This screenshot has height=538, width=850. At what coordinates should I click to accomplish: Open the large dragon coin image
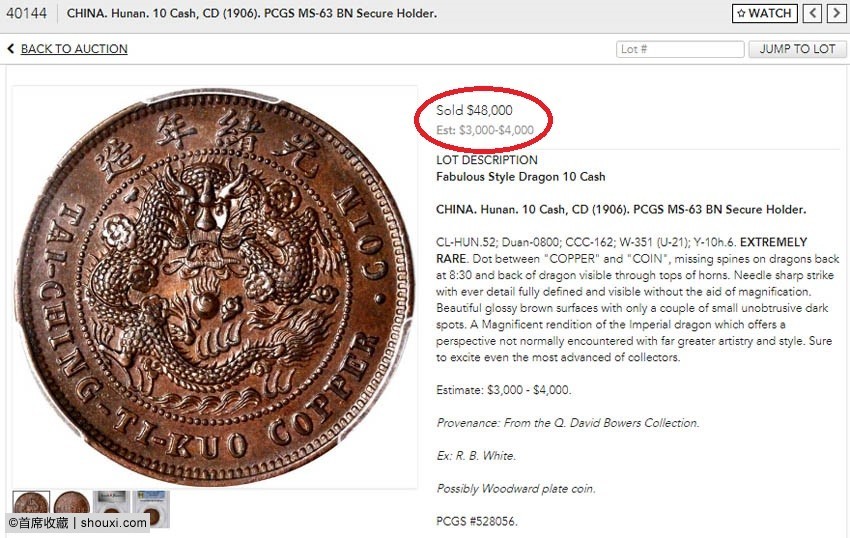tap(215, 287)
